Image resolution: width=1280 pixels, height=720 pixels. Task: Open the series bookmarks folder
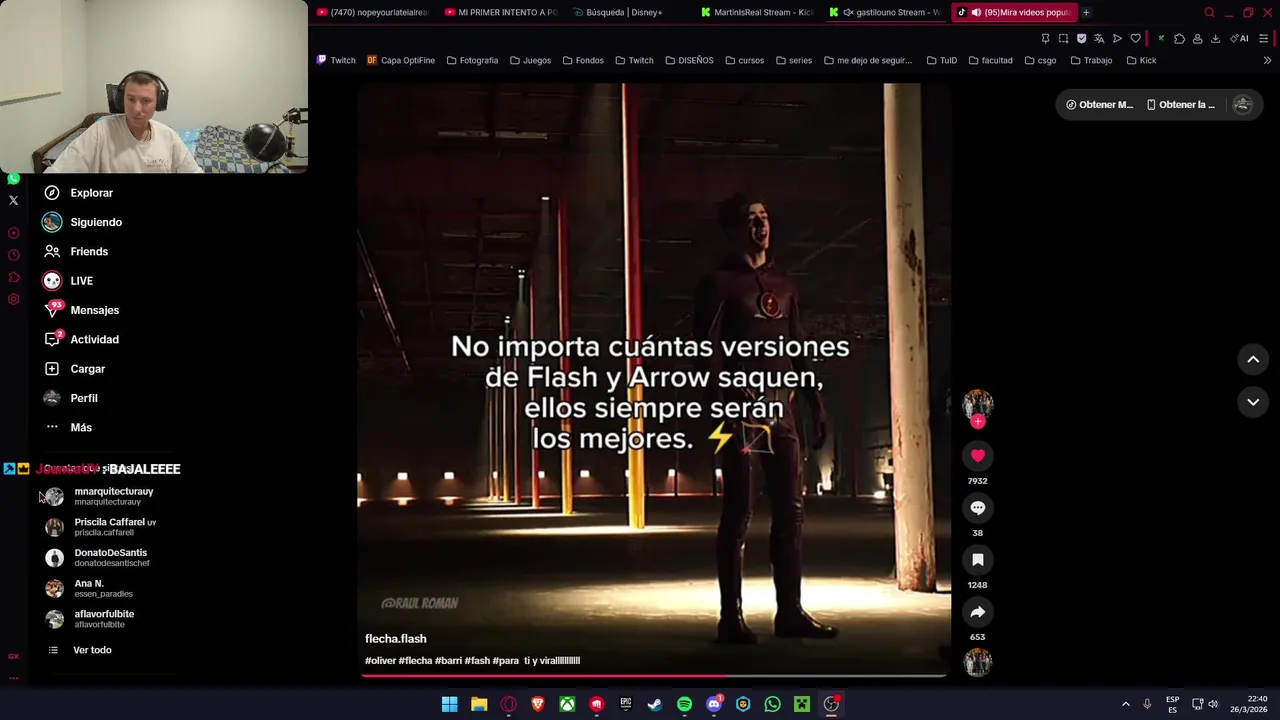[x=794, y=60]
